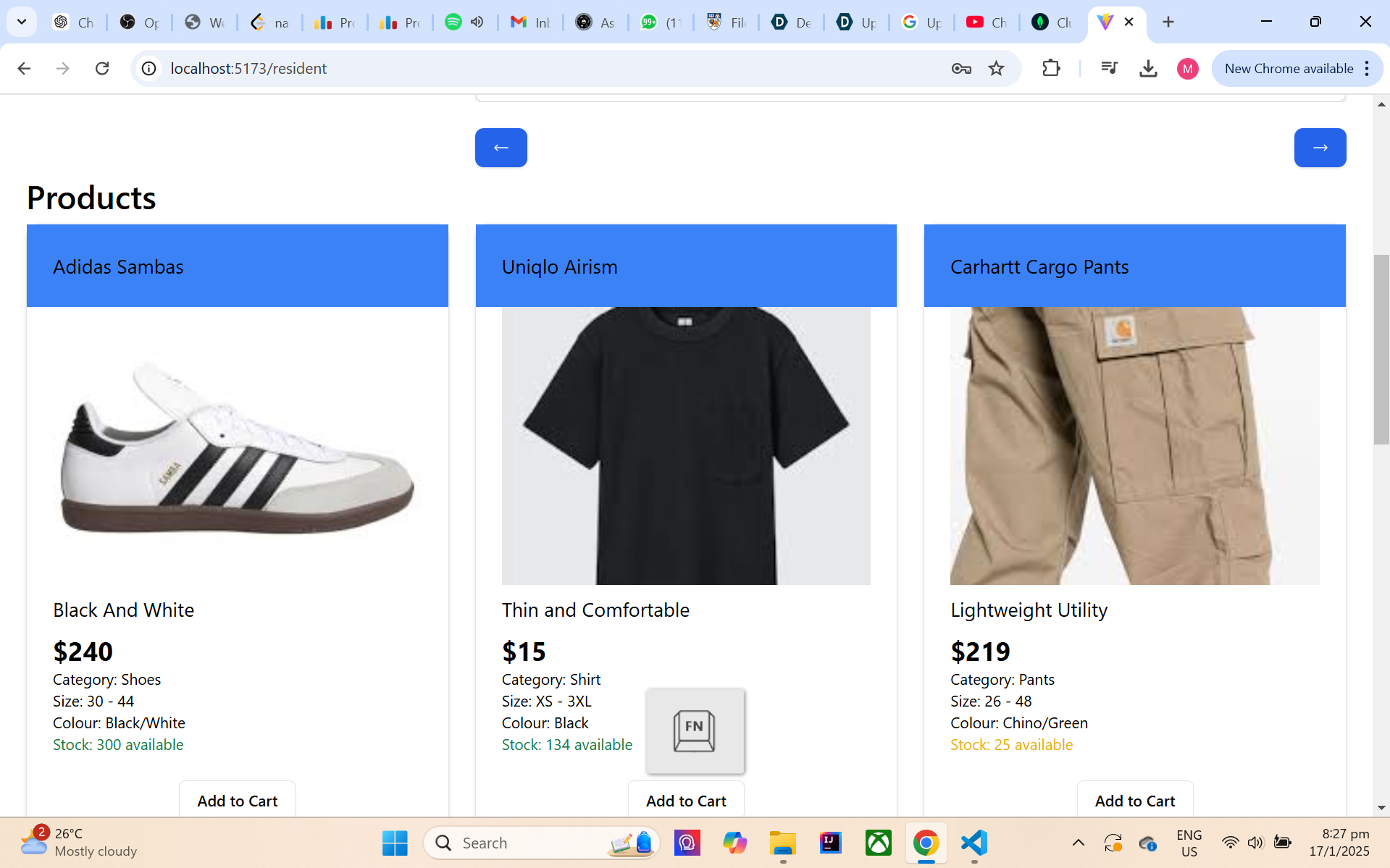Open the Adidas Sambas shoe image
Viewport: 1390px width, 868px height.
237,446
